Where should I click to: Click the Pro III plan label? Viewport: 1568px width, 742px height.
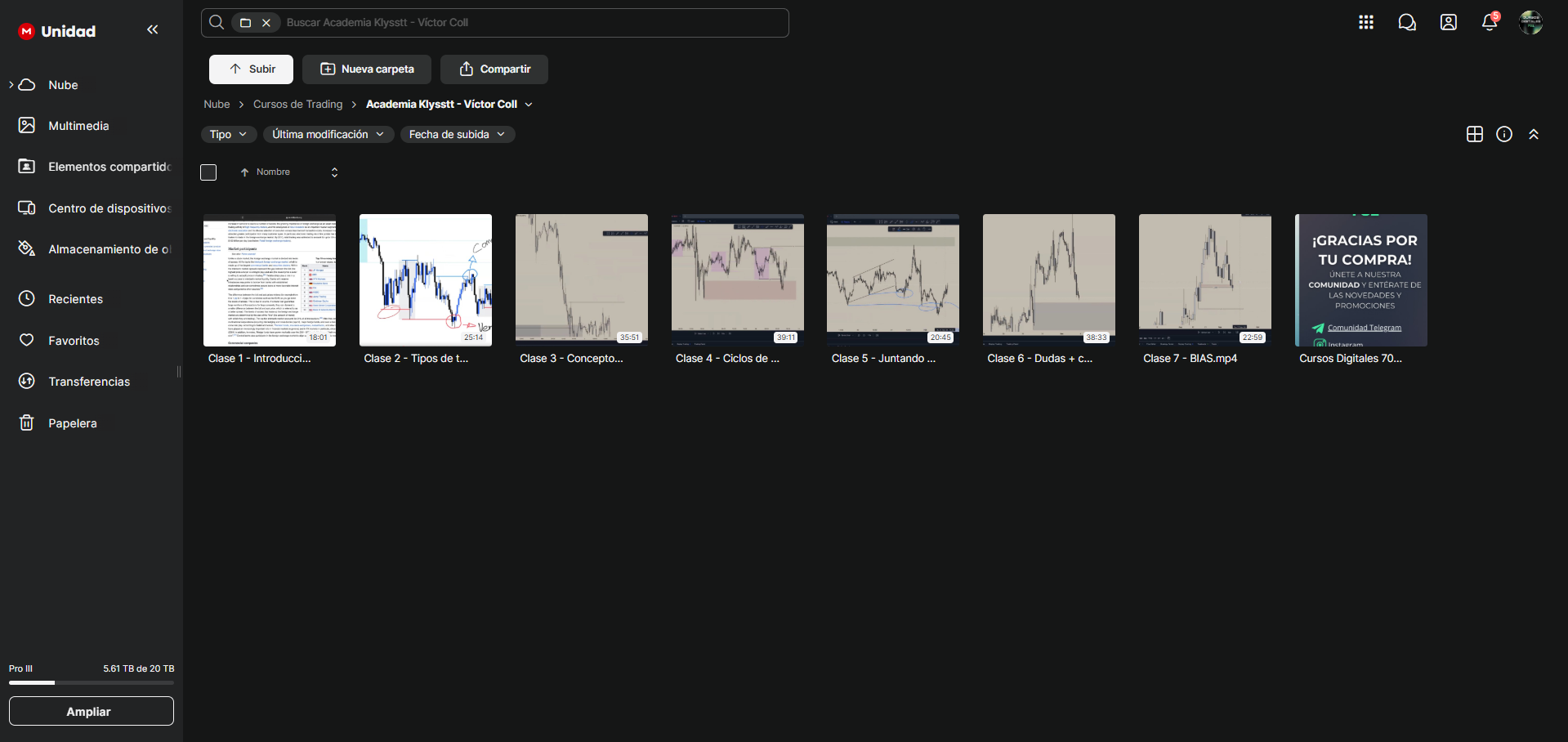pyautogui.click(x=20, y=668)
